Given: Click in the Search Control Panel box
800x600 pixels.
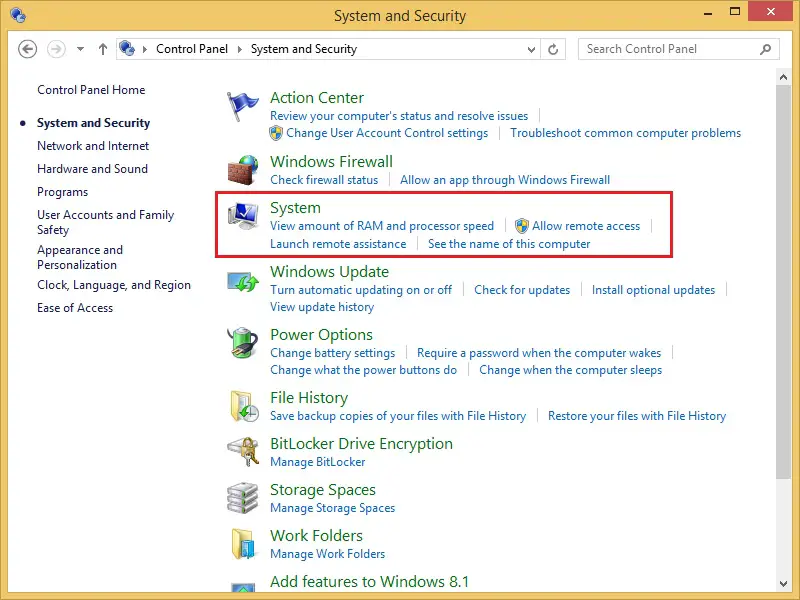Looking at the screenshot, I should [670, 49].
